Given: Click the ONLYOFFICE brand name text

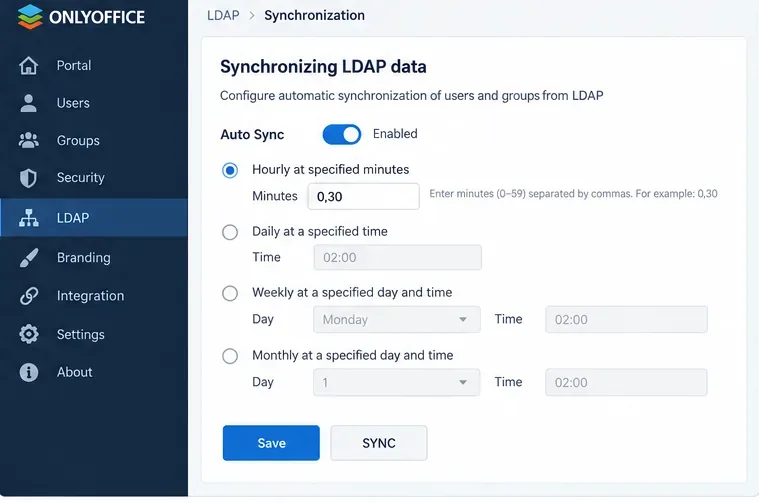Looking at the screenshot, I should [x=97, y=17].
